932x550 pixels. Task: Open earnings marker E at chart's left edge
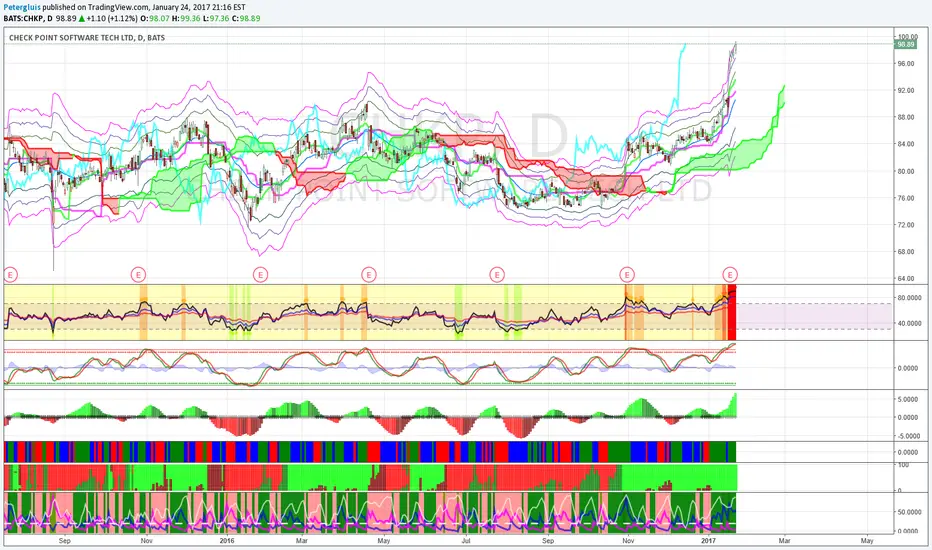pyautogui.click(x=10, y=275)
